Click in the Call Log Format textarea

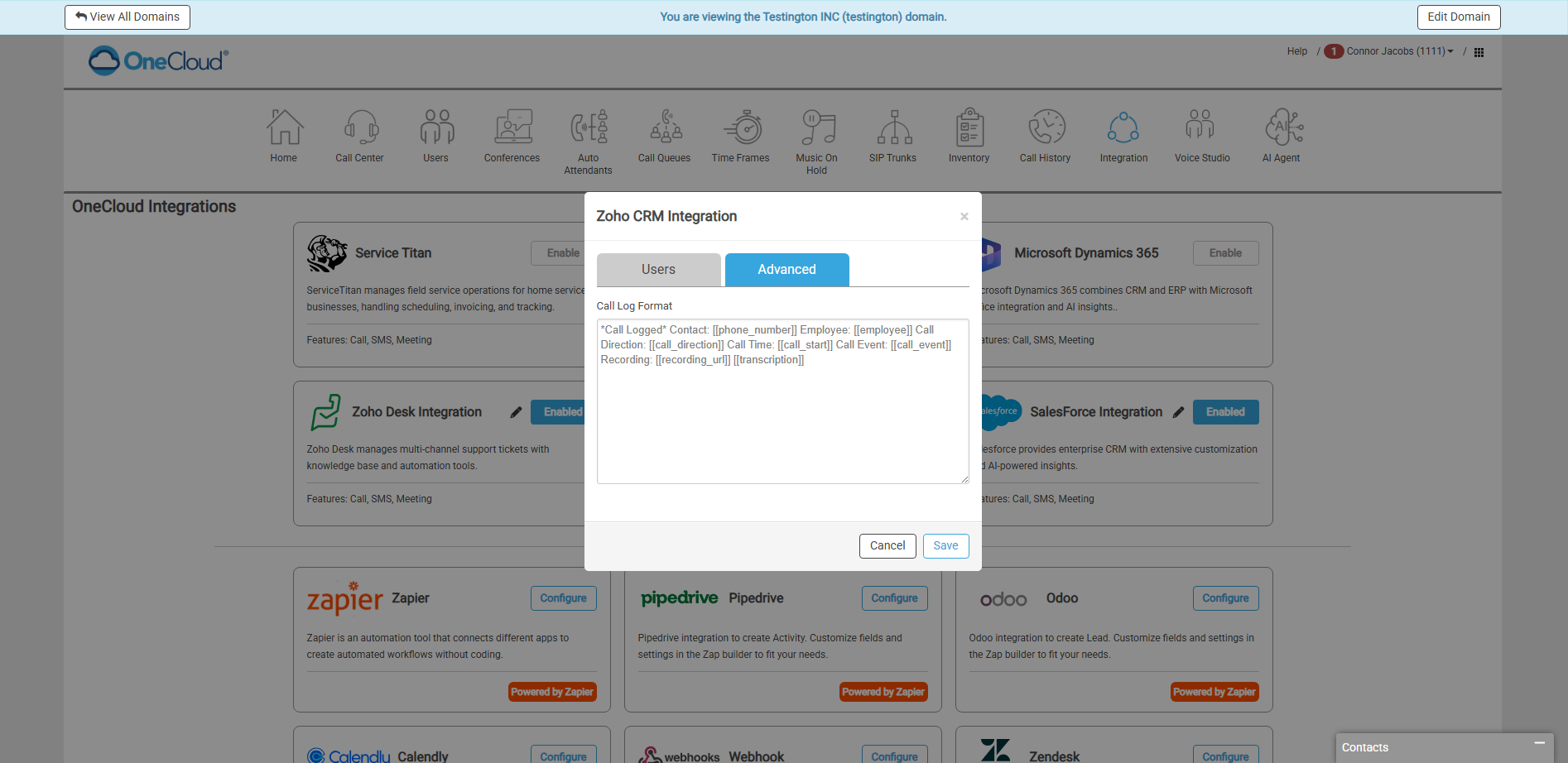(782, 414)
